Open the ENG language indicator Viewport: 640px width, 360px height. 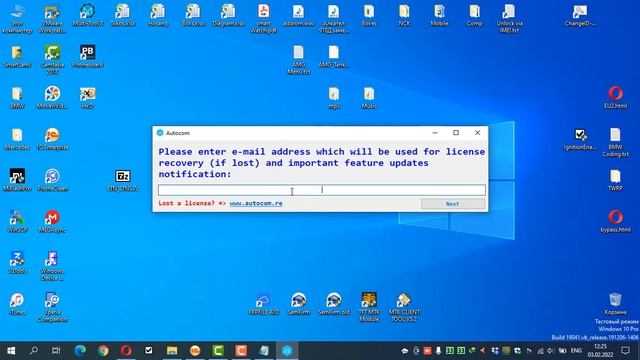tap(576, 351)
